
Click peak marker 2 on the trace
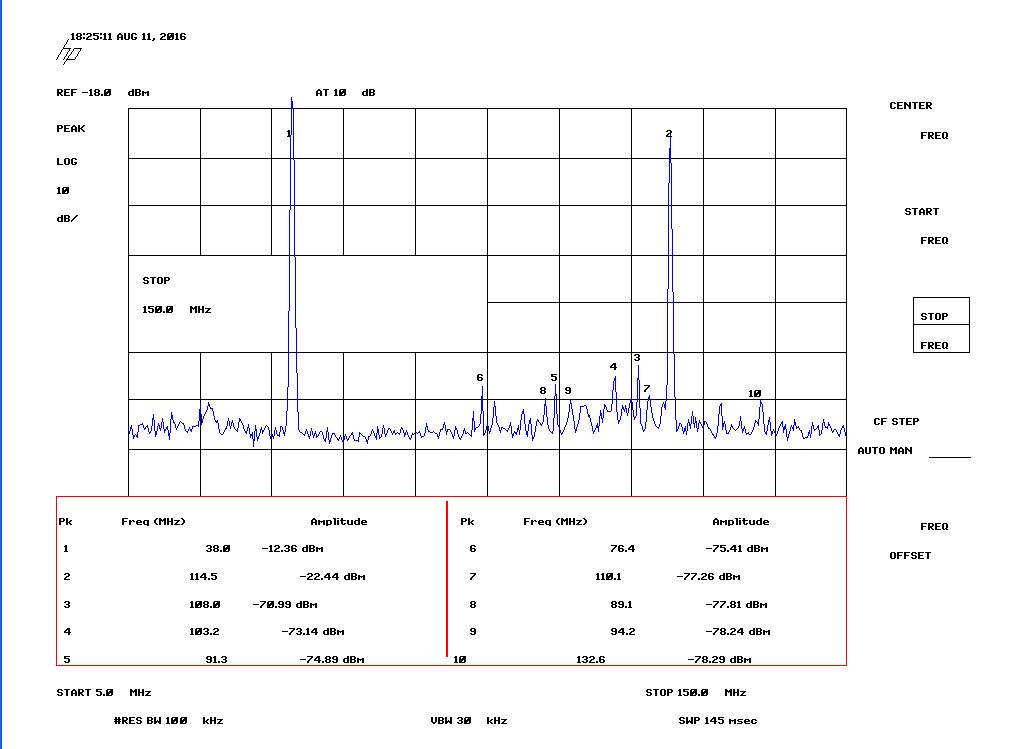pos(669,134)
